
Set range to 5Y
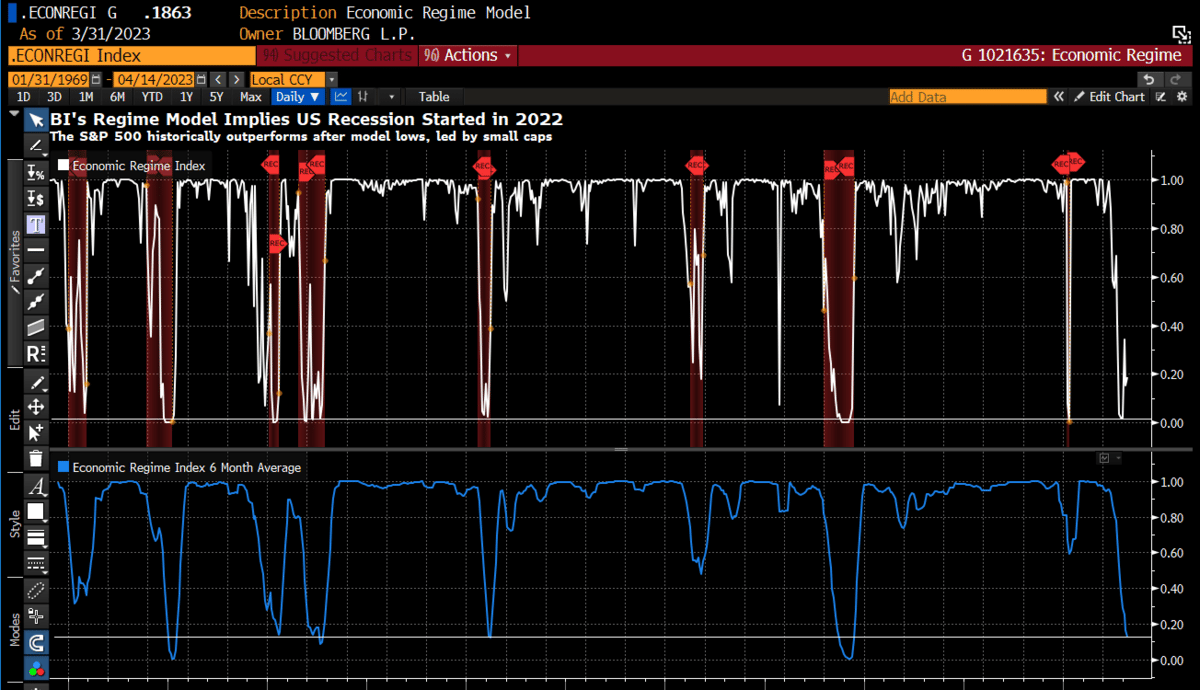pos(216,97)
